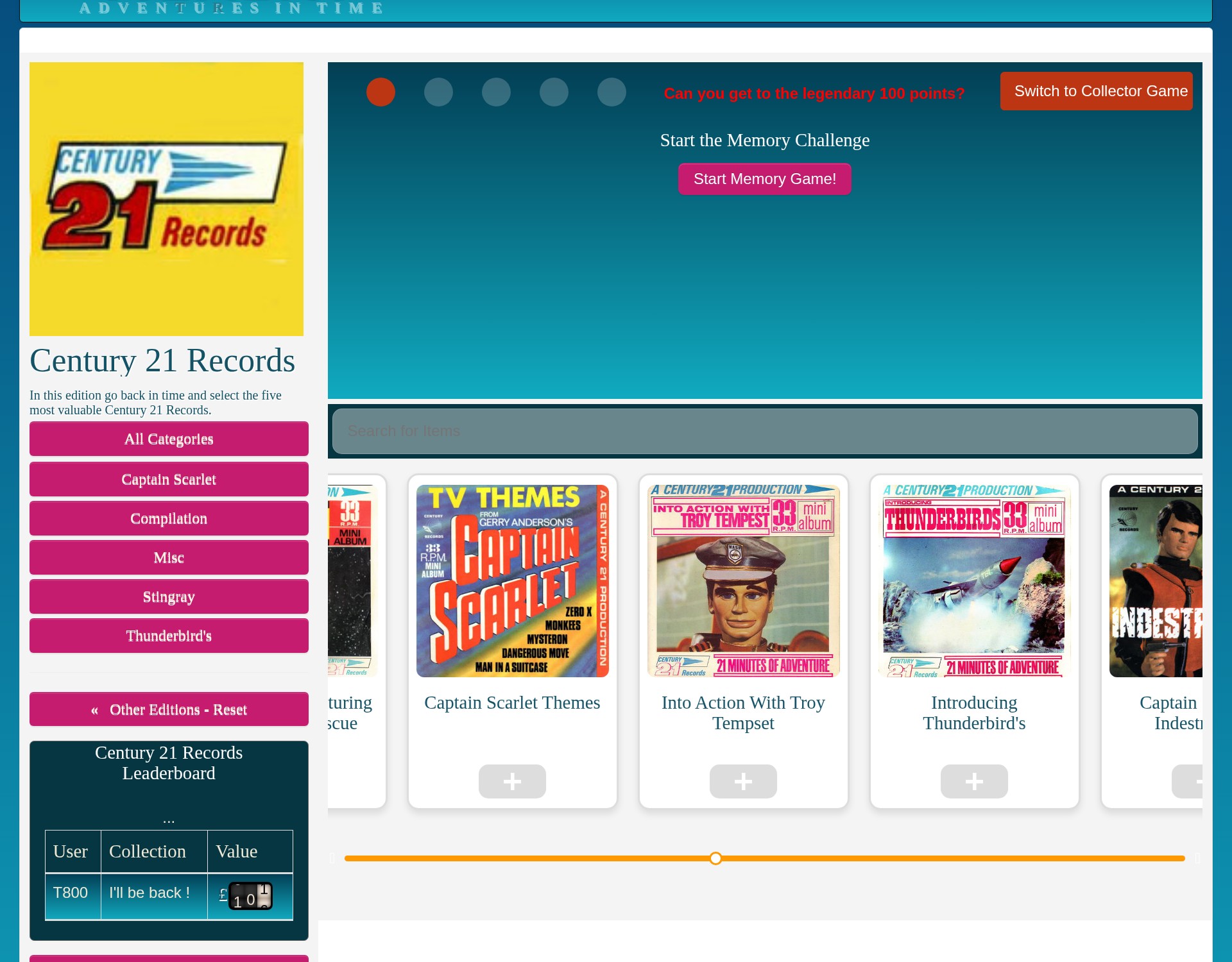
Task: Select the All Categories filter
Action: [x=169, y=439]
